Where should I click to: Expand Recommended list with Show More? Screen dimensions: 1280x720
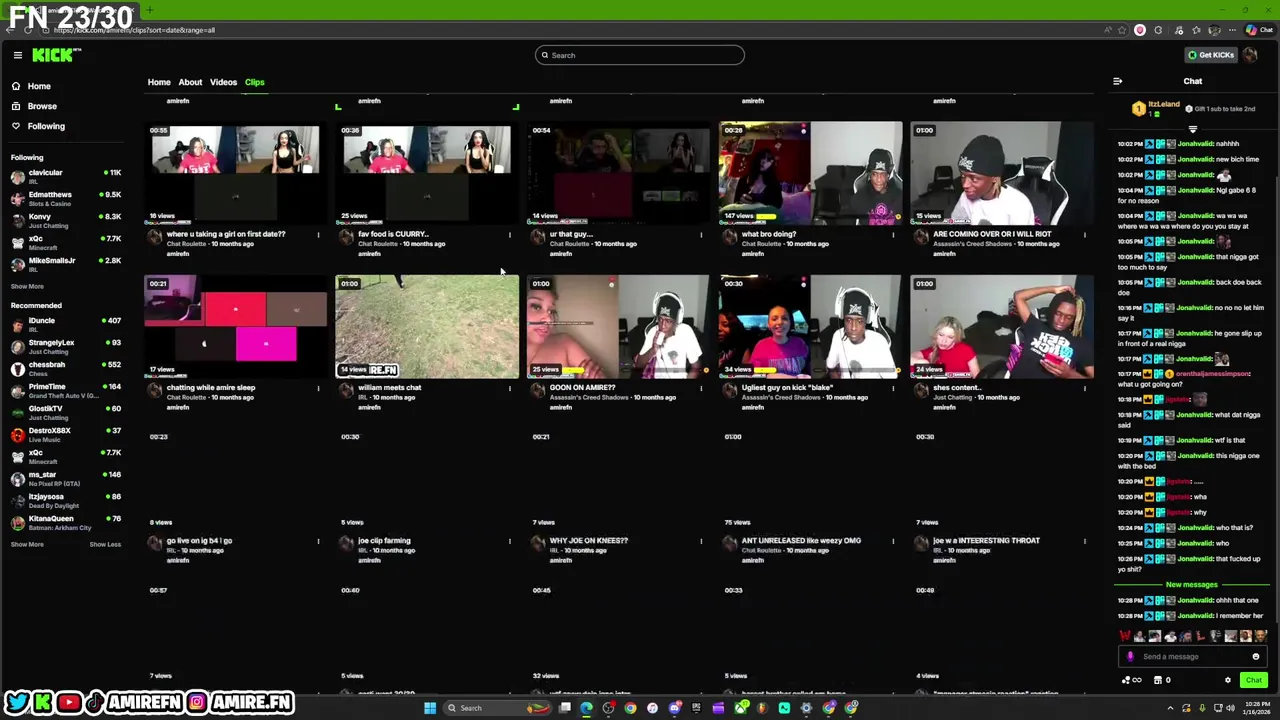coord(27,544)
